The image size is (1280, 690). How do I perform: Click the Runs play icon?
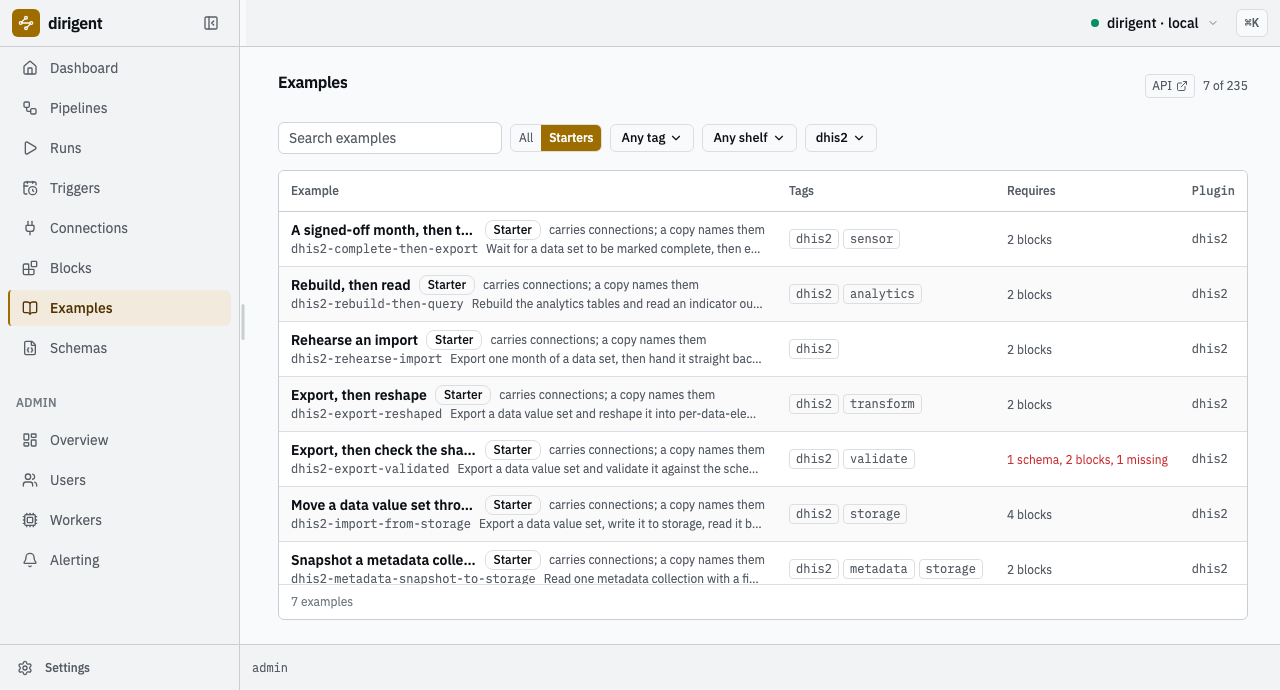point(30,148)
